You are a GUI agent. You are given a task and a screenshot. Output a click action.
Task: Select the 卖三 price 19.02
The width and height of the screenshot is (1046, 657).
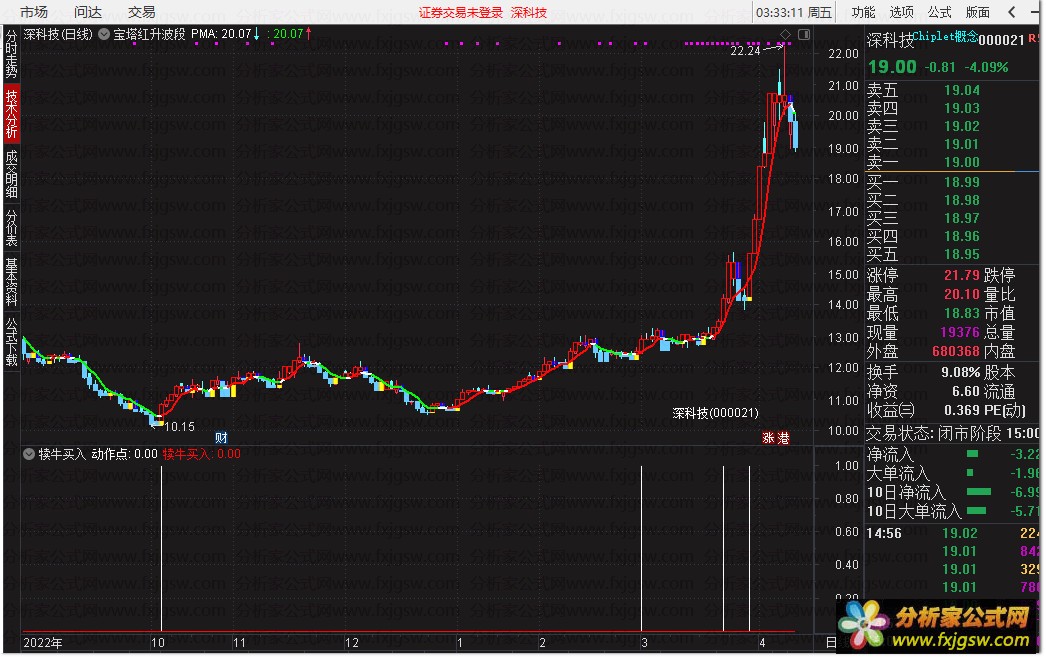961,126
